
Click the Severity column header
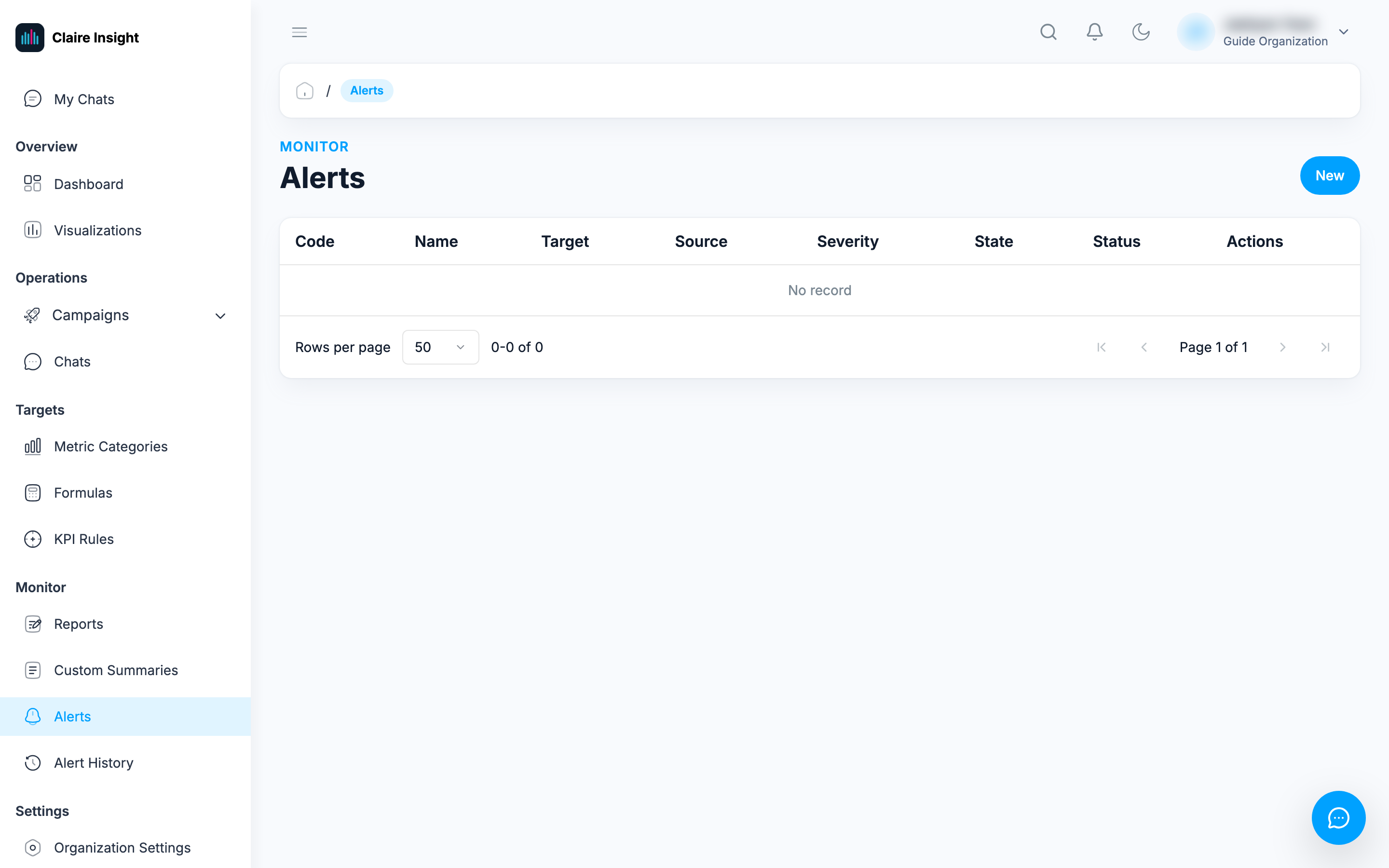click(848, 242)
